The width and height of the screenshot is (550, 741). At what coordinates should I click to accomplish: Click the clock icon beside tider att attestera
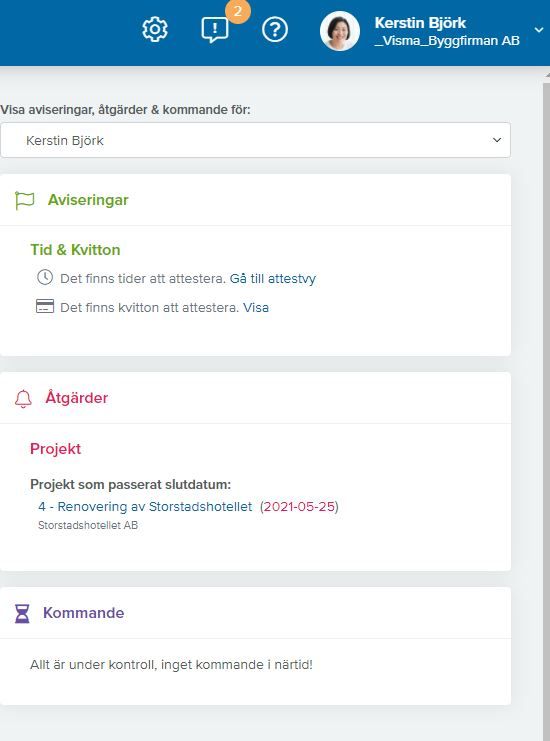pyautogui.click(x=45, y=277)
